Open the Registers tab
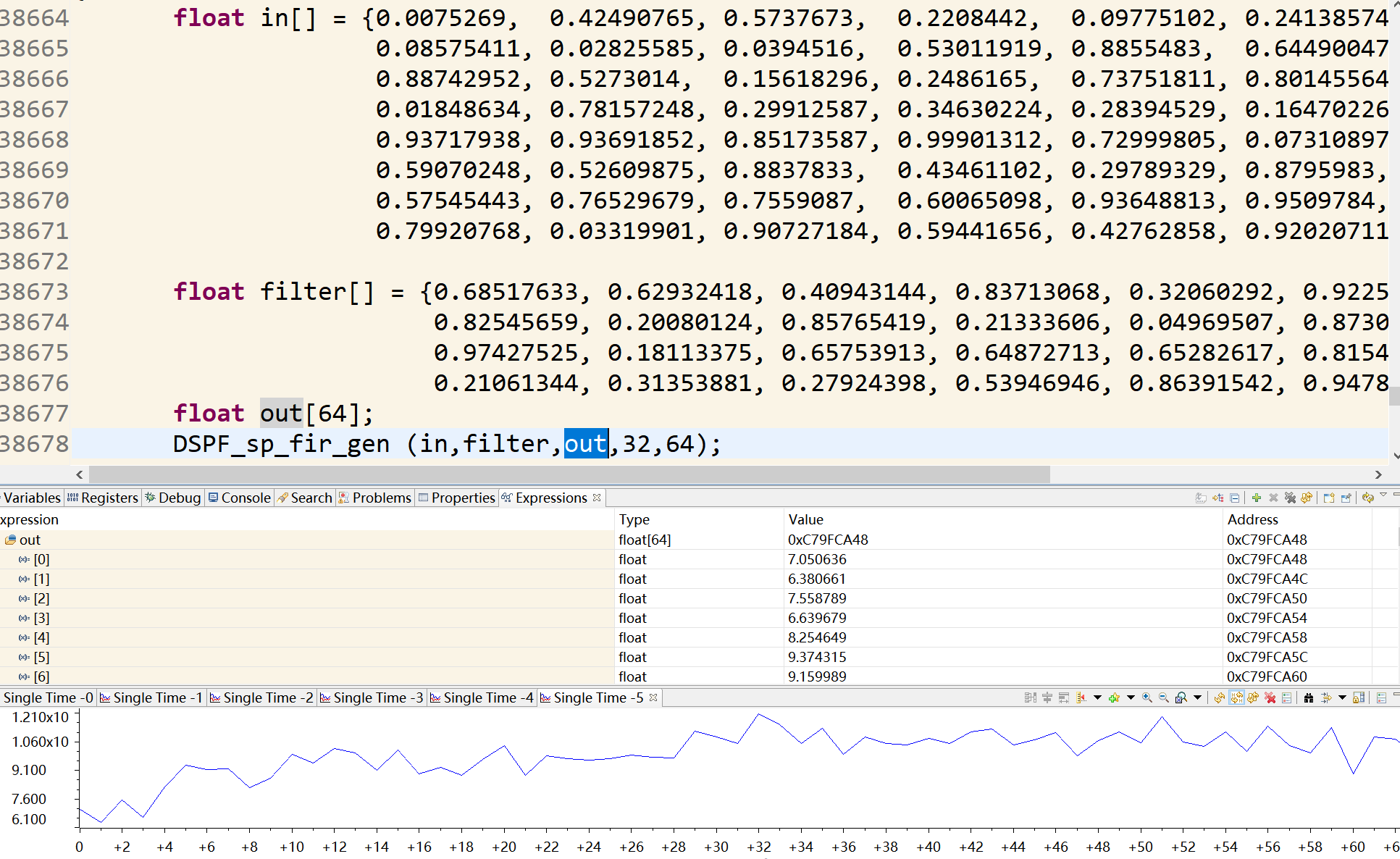Image resolution: width=1400 pixels, height=859 pixels. pos(103,498)
